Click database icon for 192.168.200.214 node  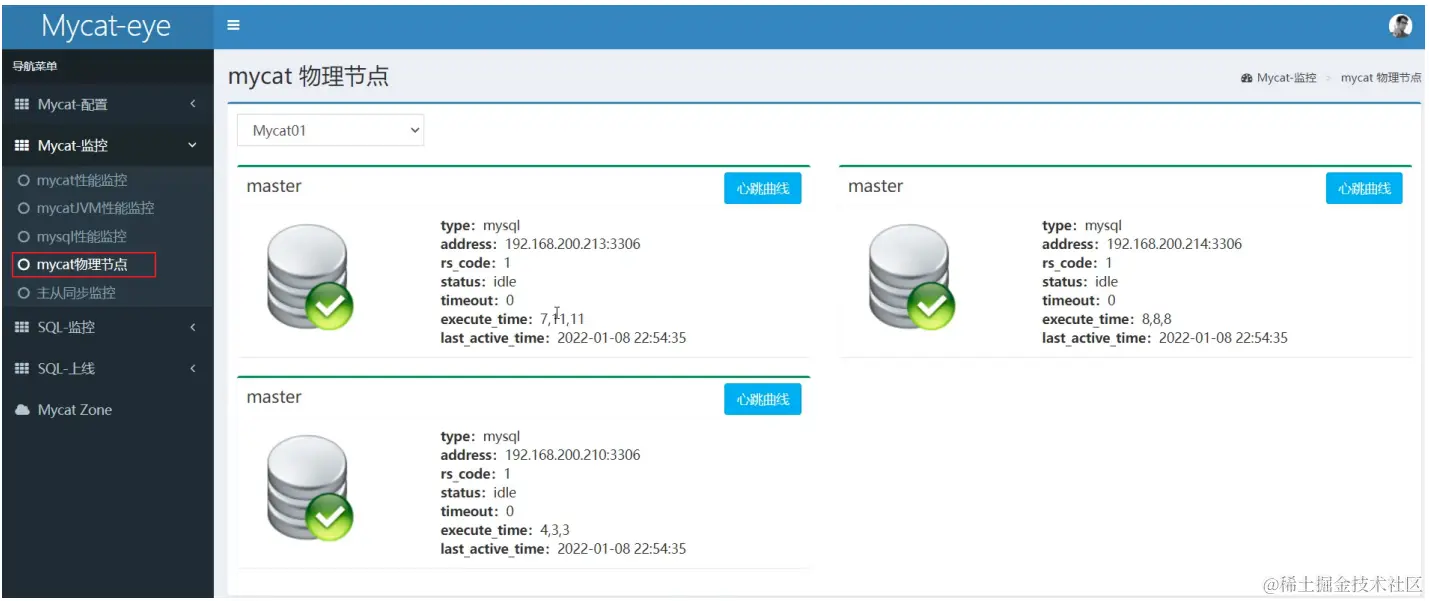point(911,277)
